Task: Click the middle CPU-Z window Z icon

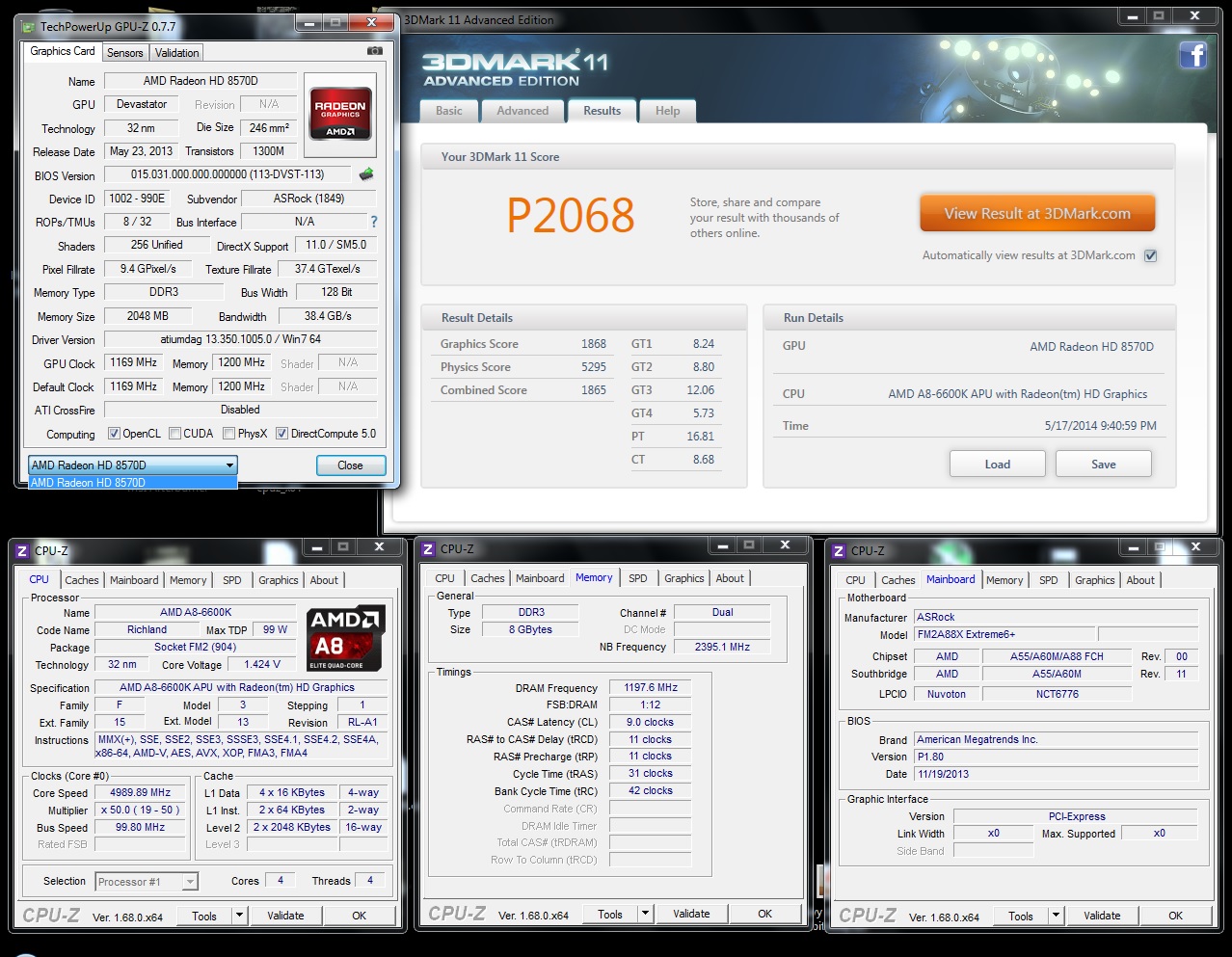Action: (x=428, y=549)
